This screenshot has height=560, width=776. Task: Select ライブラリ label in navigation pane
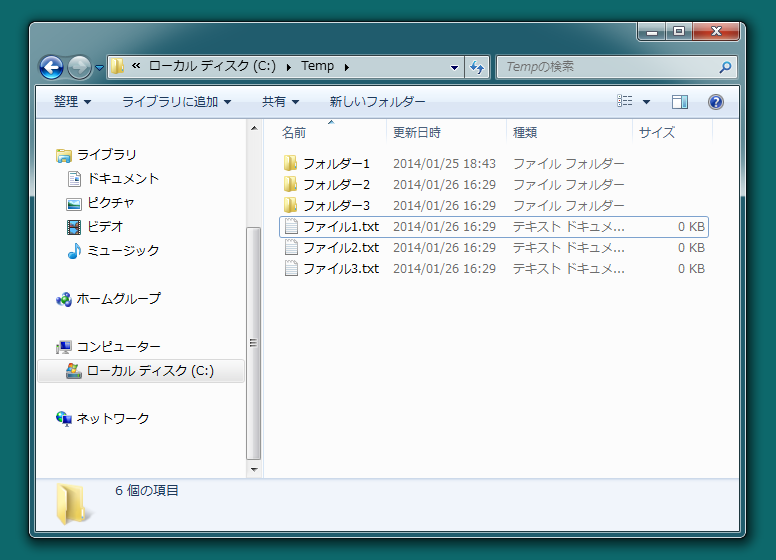[x=106, y=155]
